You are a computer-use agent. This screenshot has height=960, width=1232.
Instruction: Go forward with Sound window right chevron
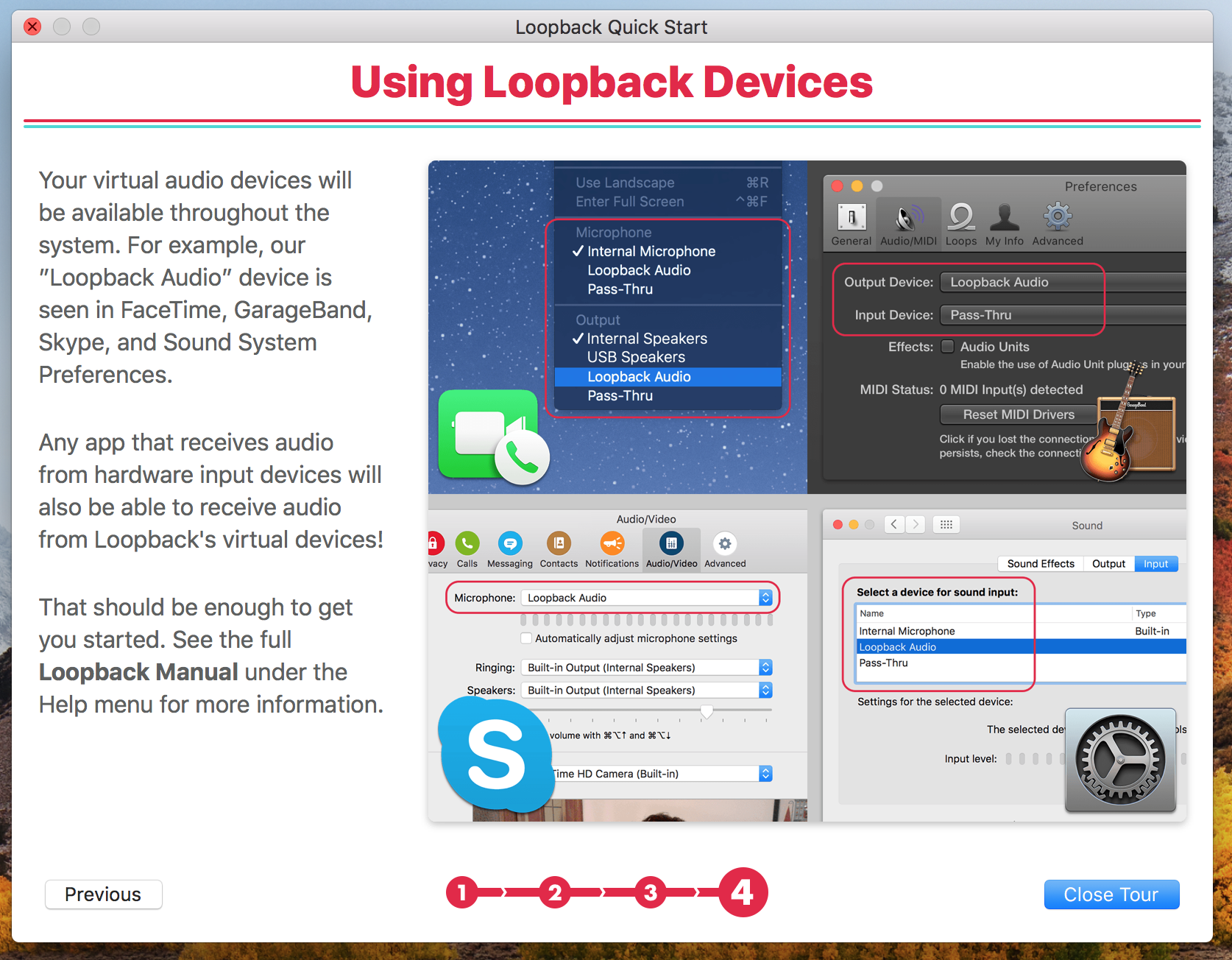click(x=916, y=524)
